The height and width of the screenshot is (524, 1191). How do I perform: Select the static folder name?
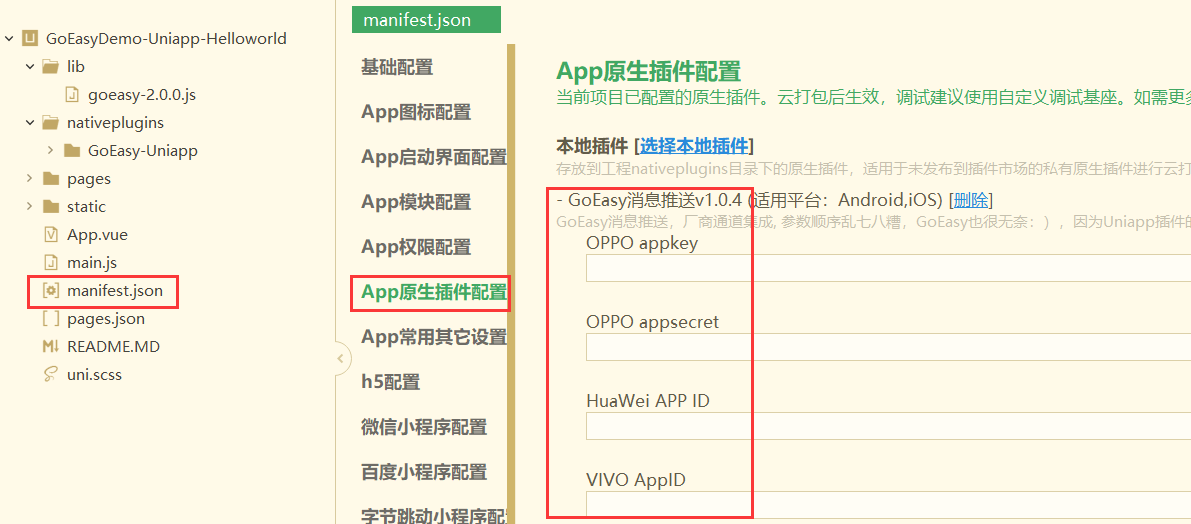click(87, 207)
